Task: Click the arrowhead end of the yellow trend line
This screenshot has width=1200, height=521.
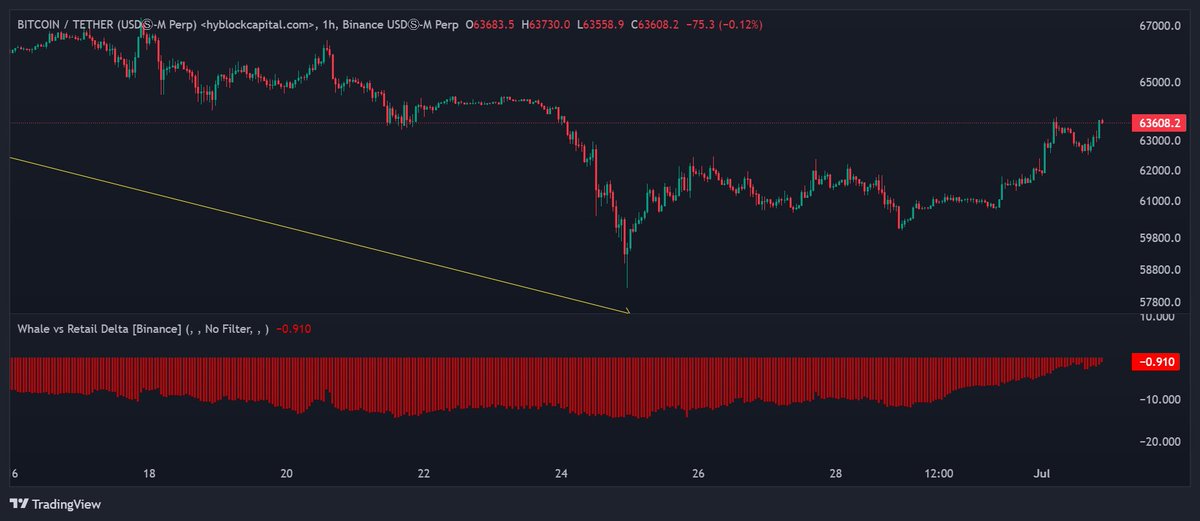Action: [x=627, y=312]
